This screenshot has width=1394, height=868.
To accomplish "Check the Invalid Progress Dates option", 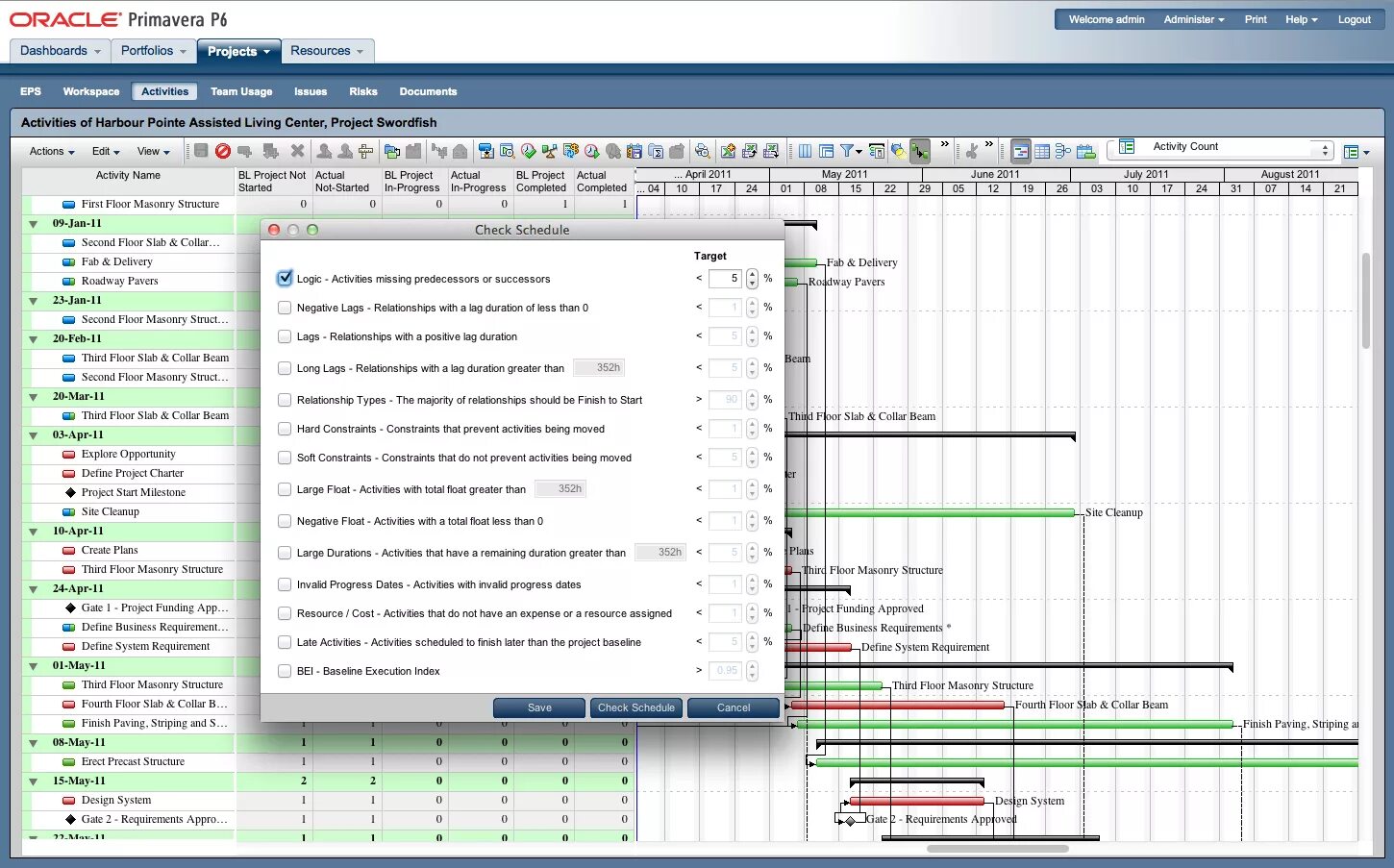I will coord(285,584).
